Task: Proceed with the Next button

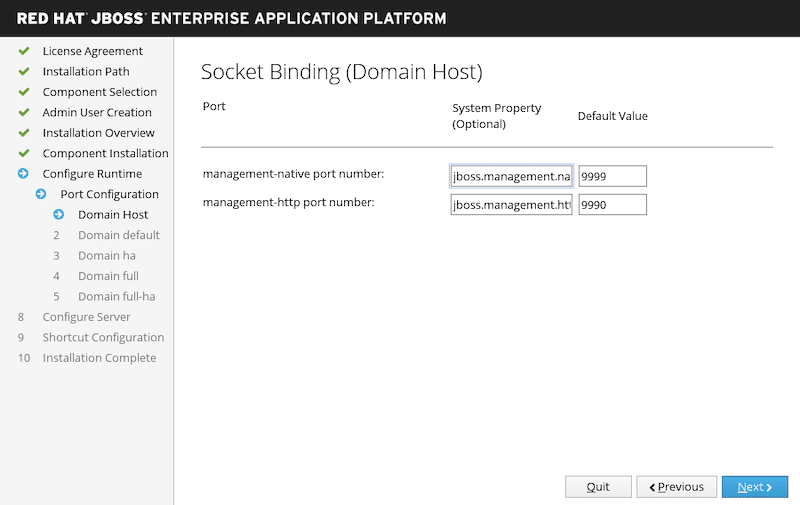Action: pyautogui.click(x=755, y=487)
